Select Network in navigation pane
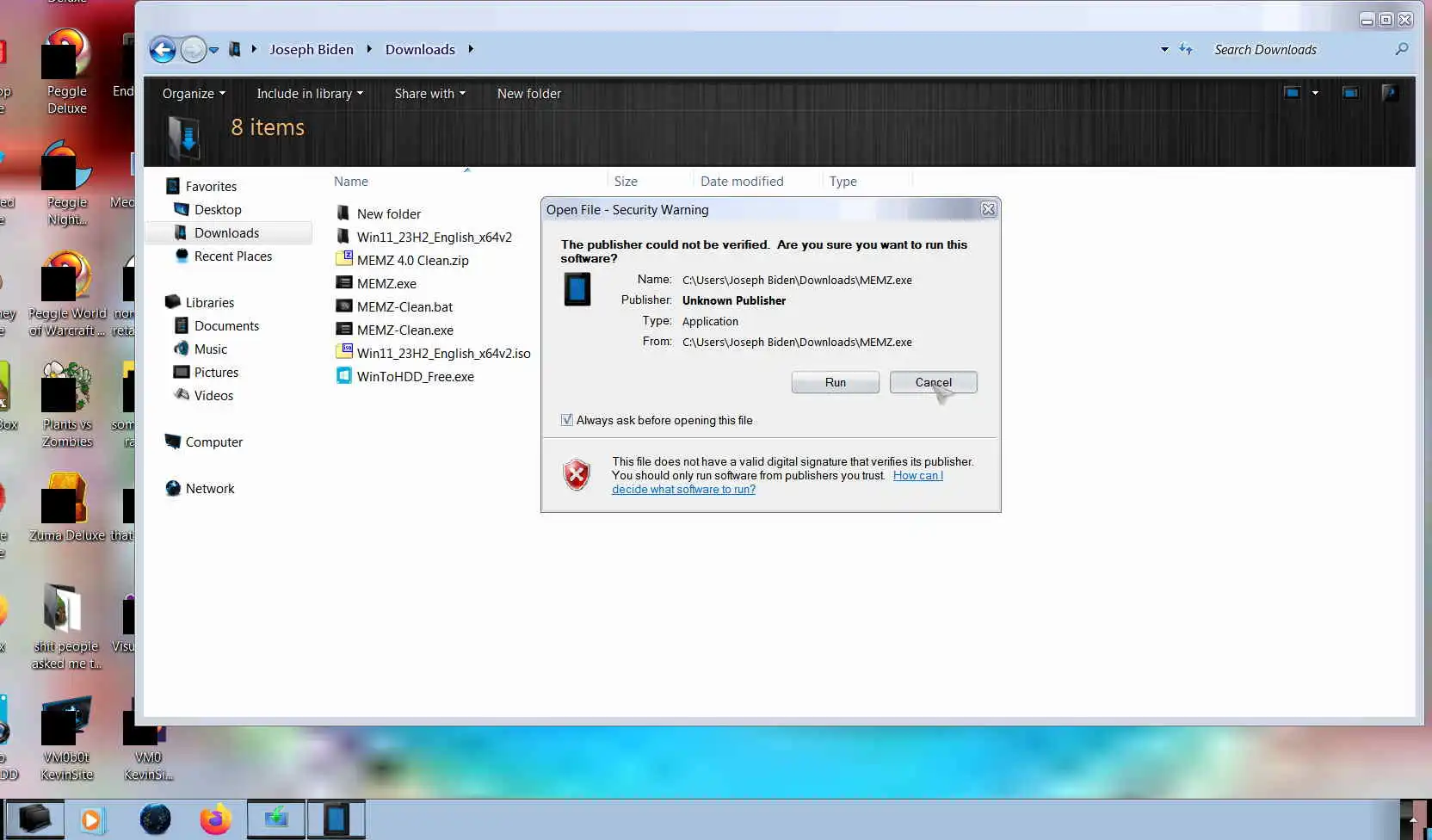1432x840 pixels. [x=210, y=488]
